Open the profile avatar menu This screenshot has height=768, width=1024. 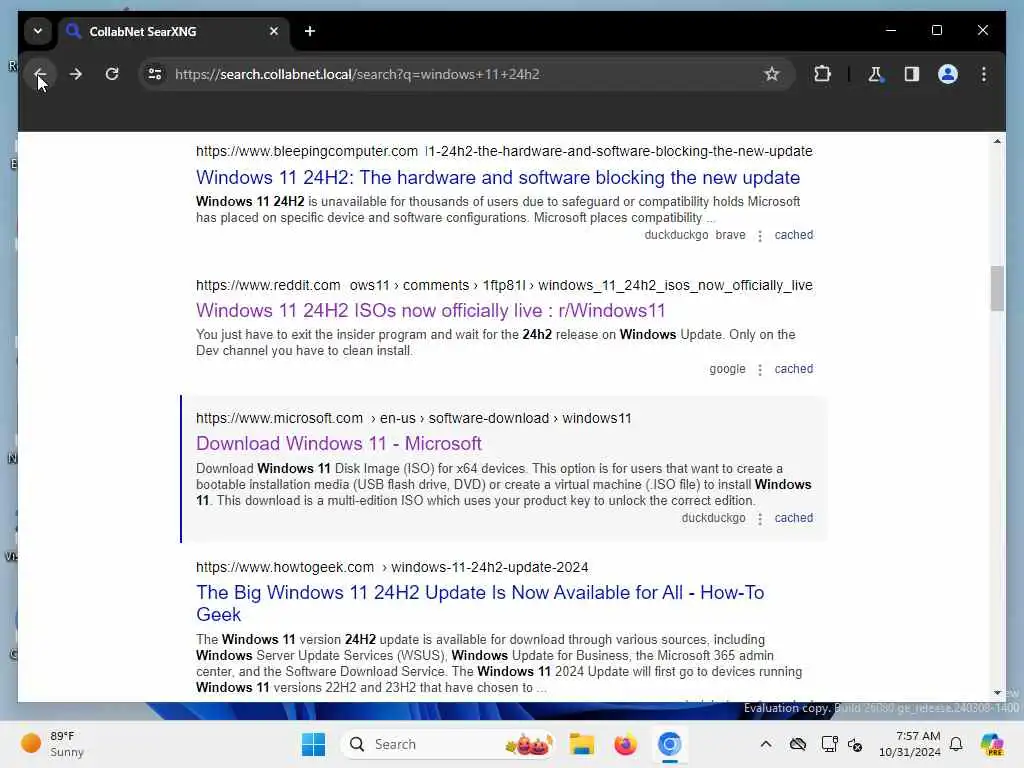948,74
